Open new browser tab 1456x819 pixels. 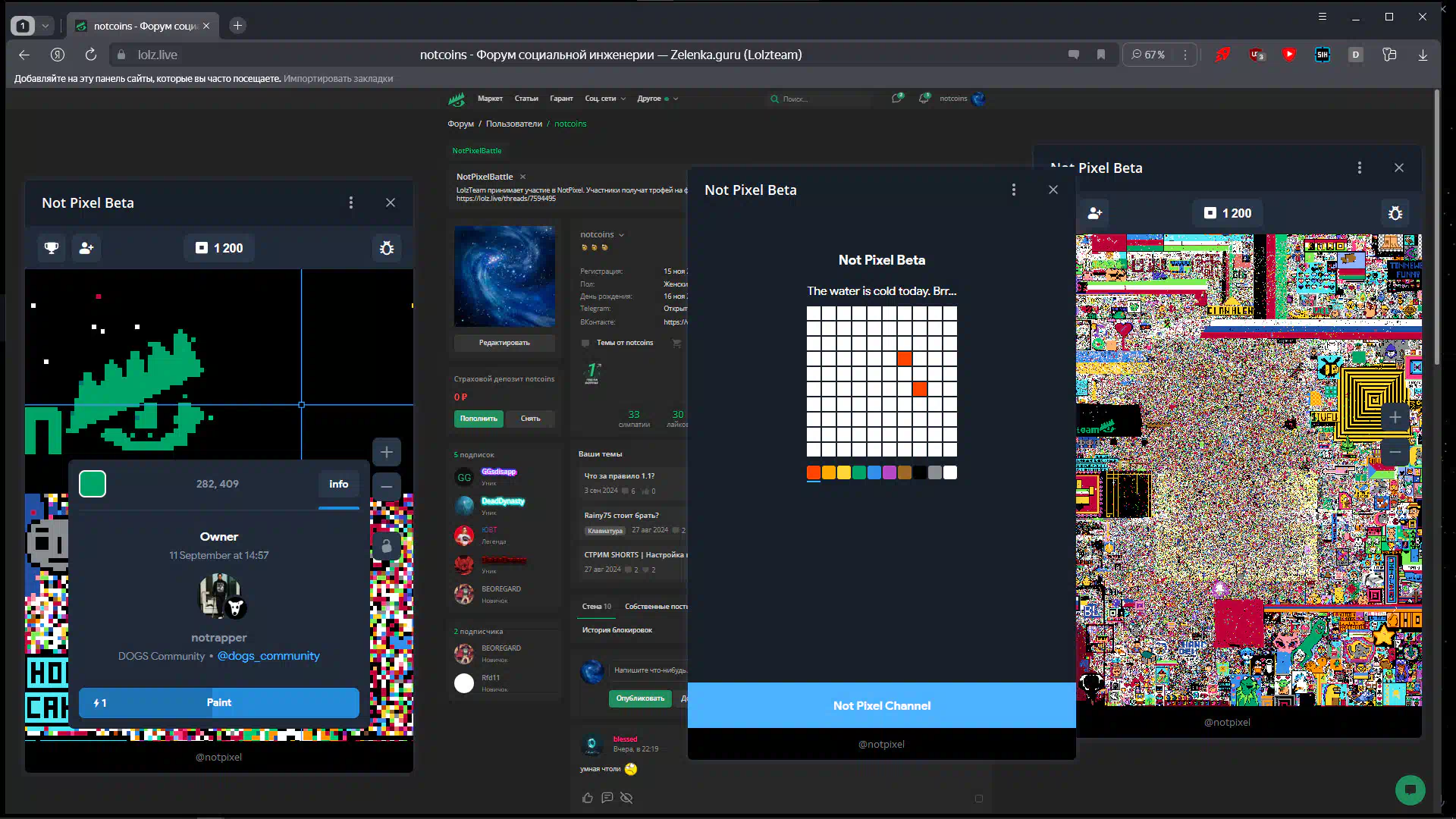pos(237,26)
